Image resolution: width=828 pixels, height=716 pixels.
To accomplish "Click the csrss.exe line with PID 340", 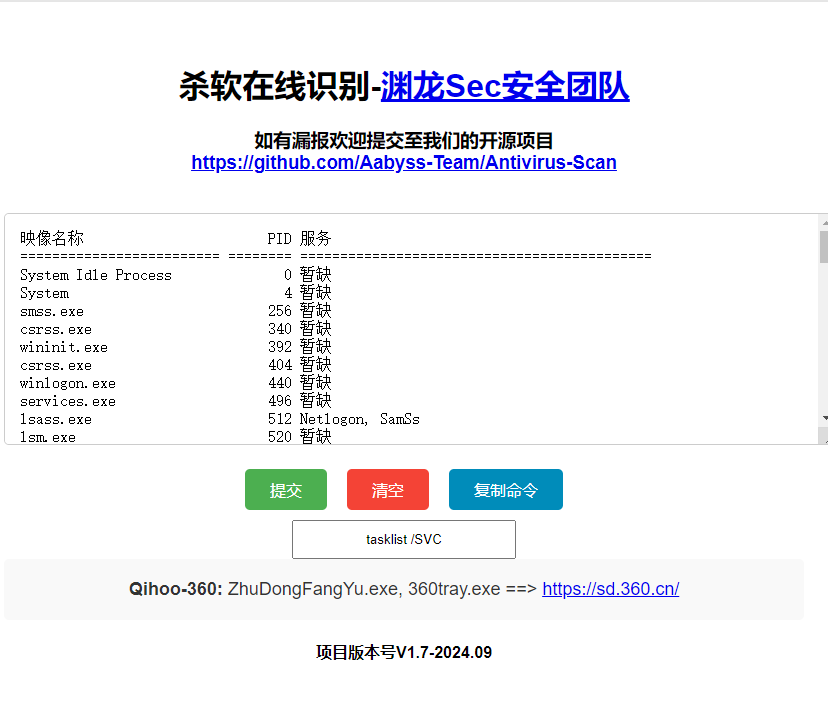I will pyautogui.click(x=175, y=328).
